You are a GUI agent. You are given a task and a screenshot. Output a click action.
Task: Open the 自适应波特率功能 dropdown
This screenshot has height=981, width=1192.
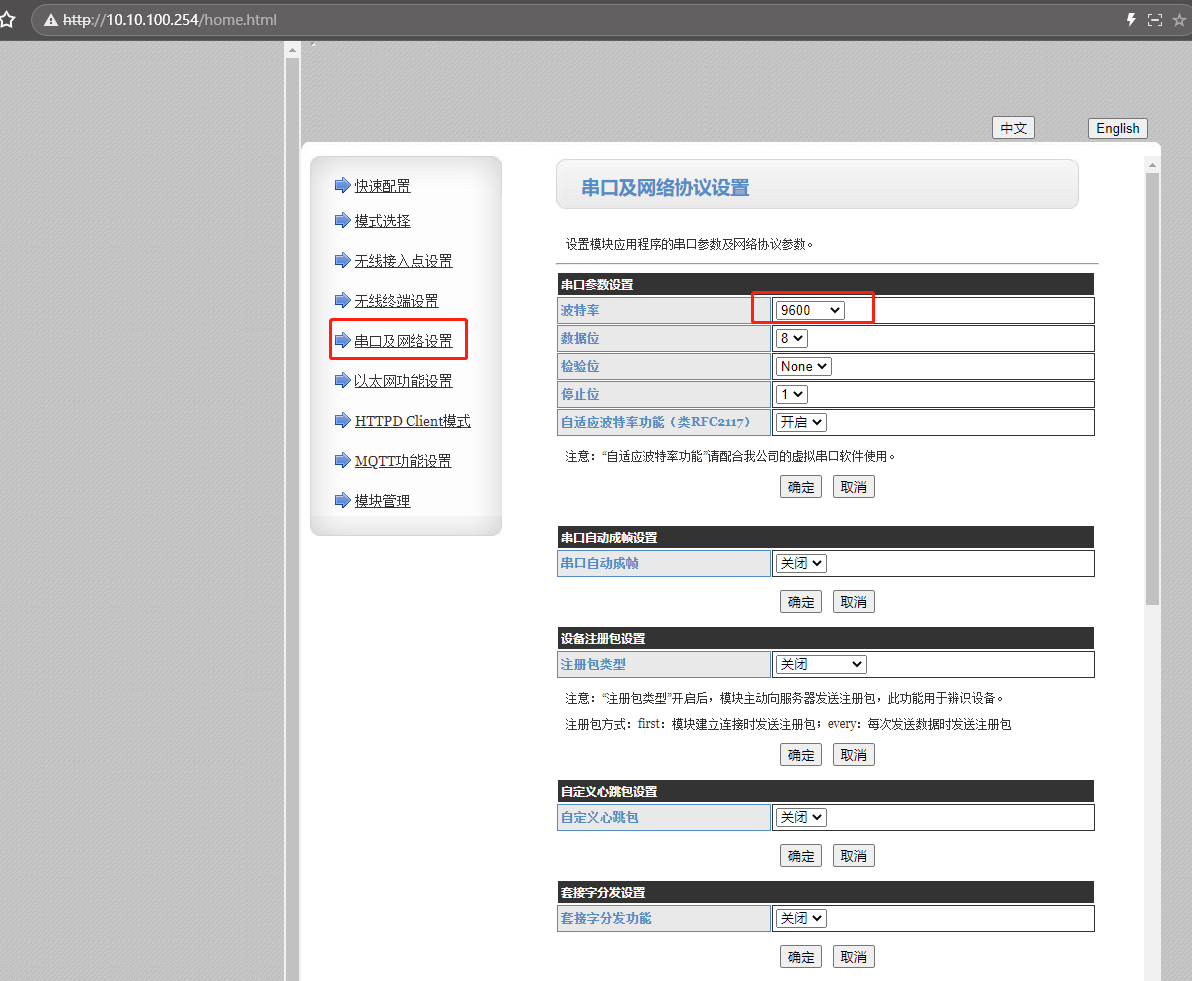point(801,422)
